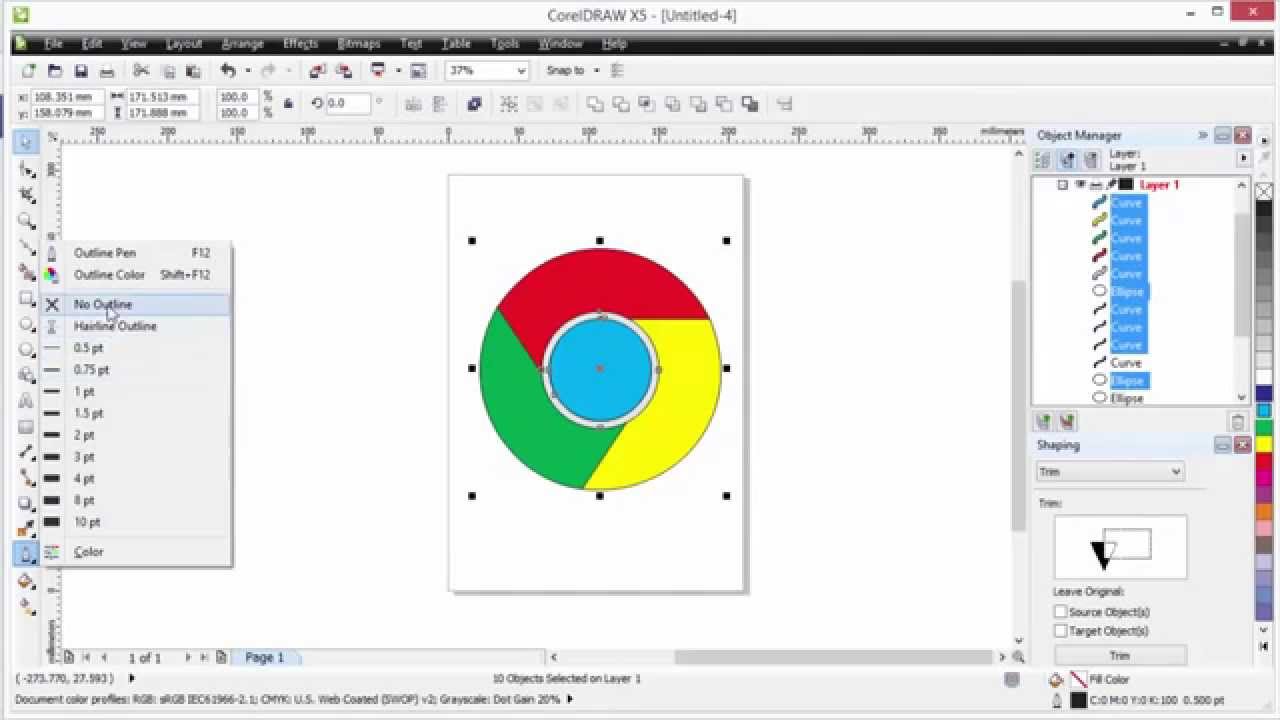Click the Cut scissors icon
The image size is (1280, 720).
click(141, 71)
